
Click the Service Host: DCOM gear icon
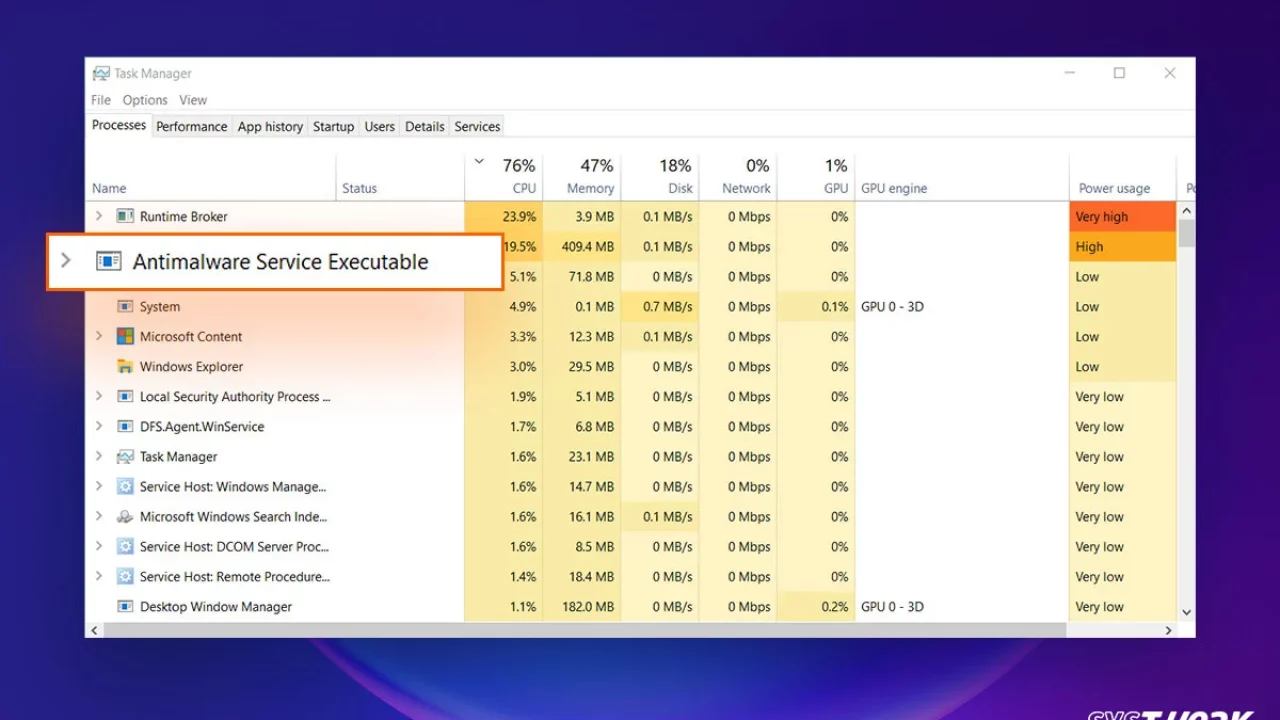[125, 546]
